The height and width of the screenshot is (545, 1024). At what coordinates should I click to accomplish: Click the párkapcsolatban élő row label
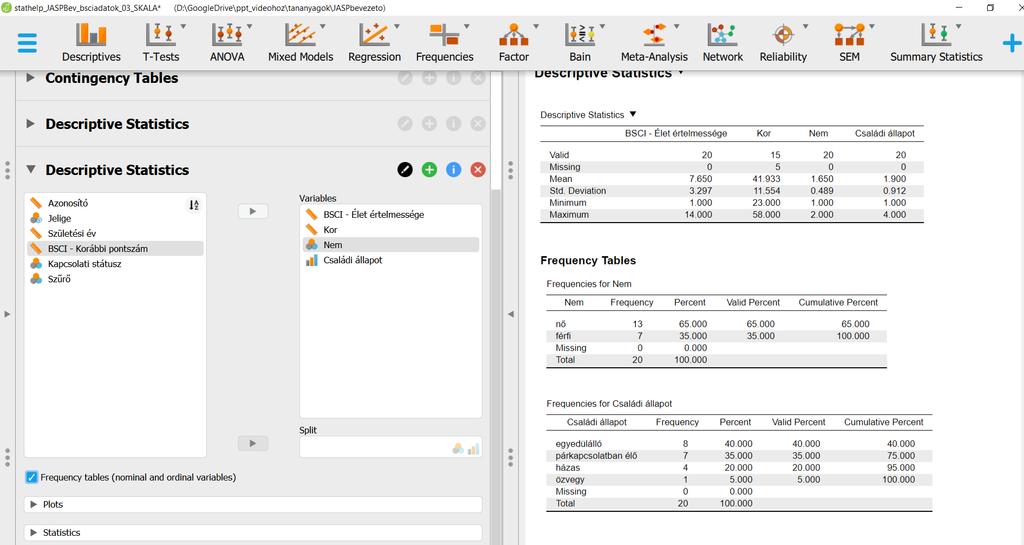596,456
